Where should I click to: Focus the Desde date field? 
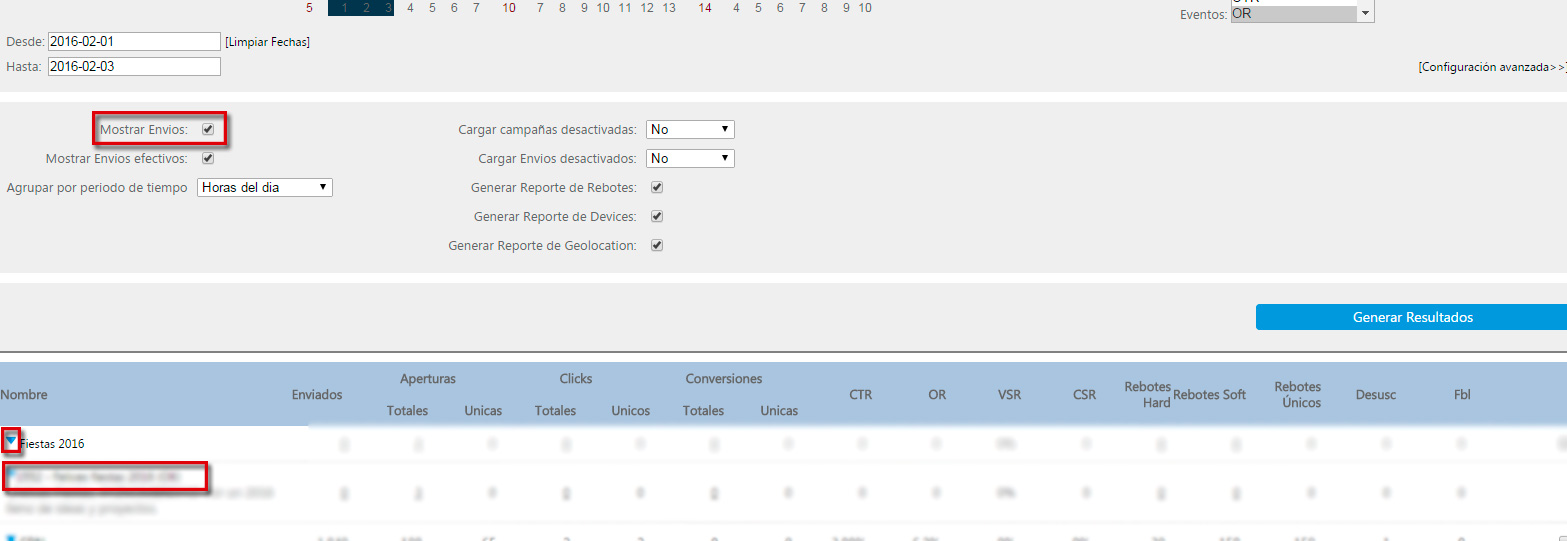(134, 41)
